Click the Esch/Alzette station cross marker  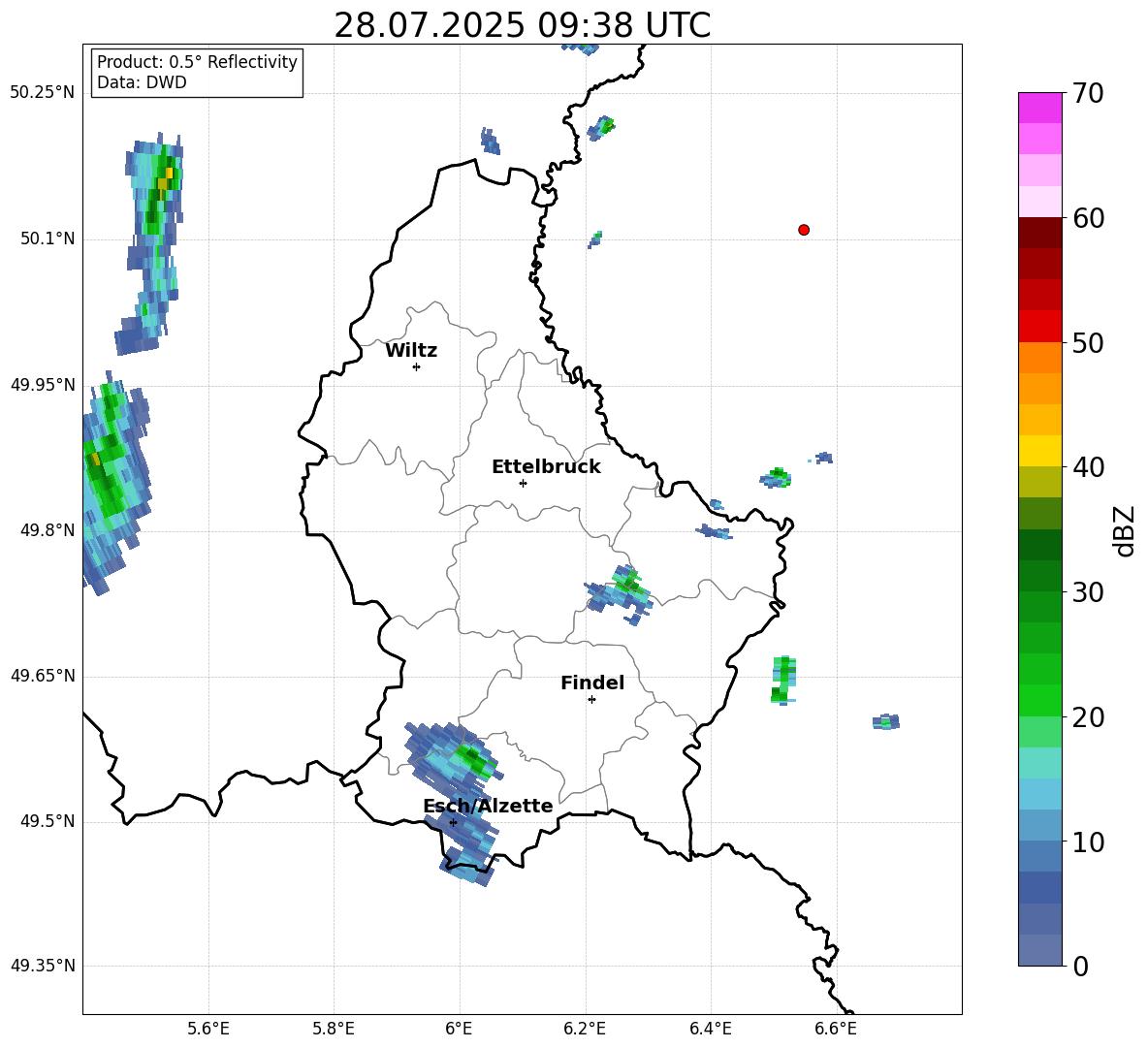point(453,822)
